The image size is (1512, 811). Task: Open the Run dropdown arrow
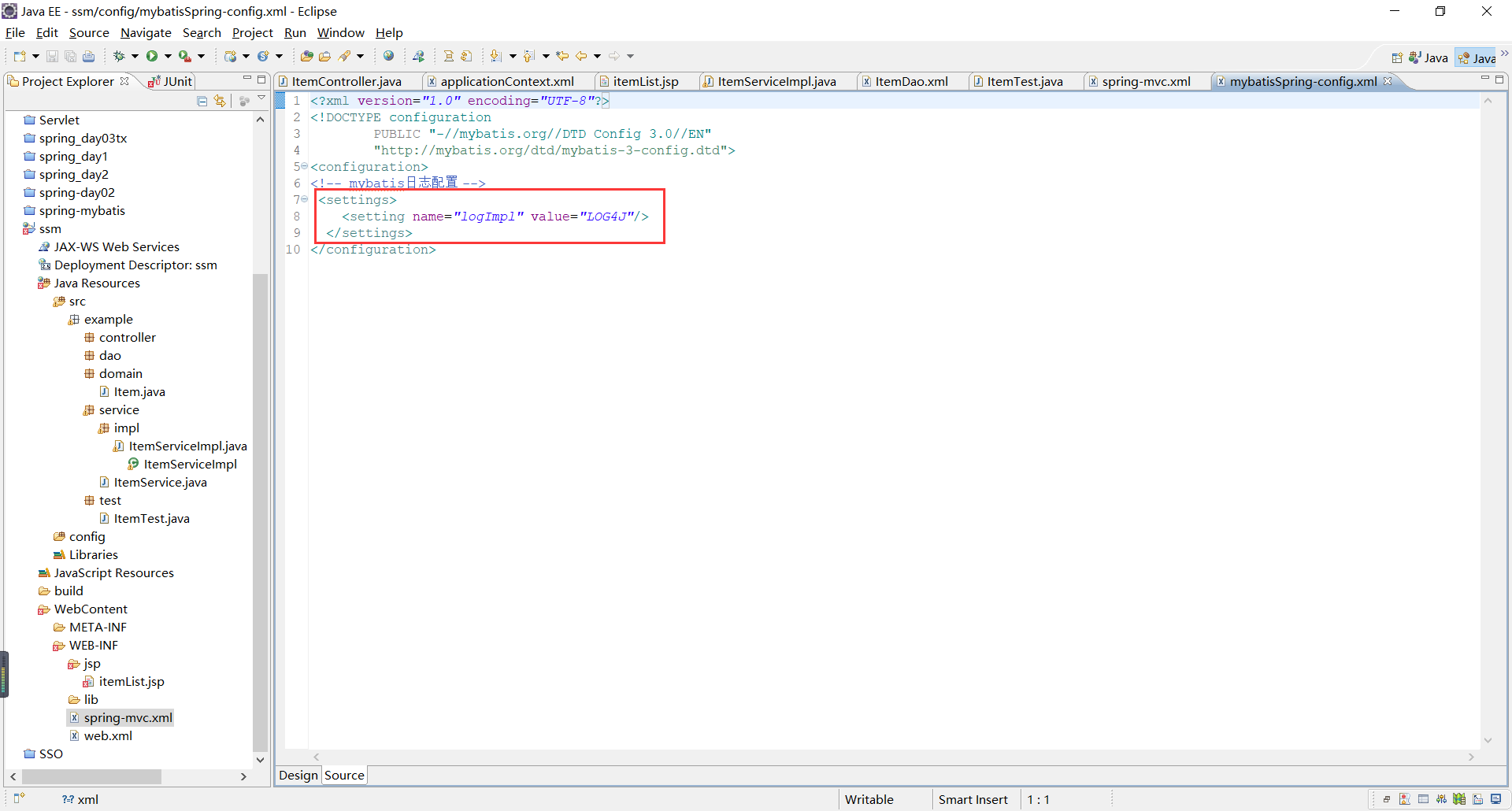point(168,56)
